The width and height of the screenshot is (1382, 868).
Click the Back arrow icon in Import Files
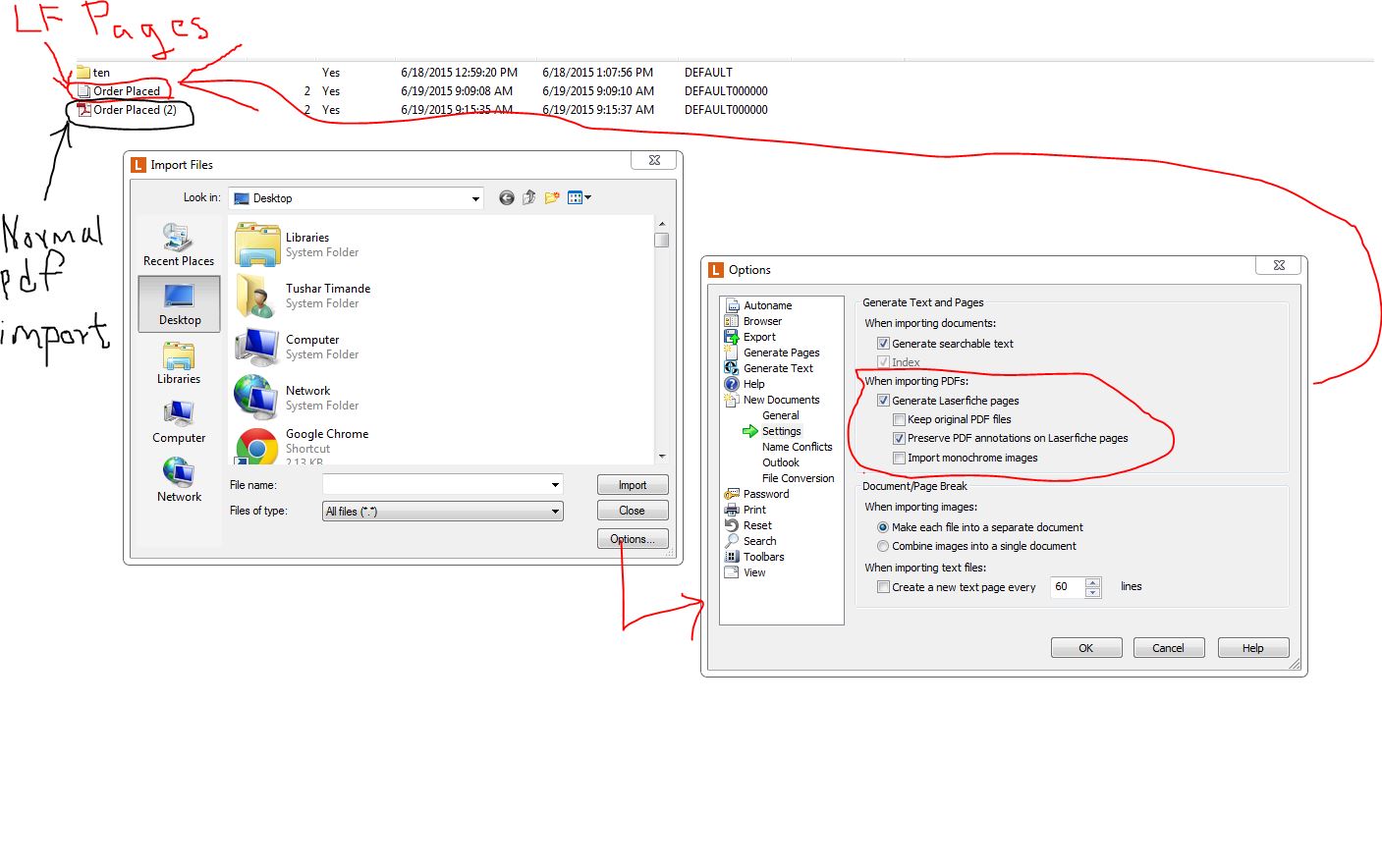[x=507, y=198]
